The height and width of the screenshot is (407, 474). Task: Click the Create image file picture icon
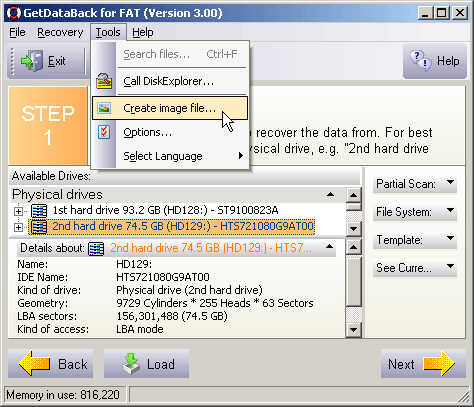[104, 108]
